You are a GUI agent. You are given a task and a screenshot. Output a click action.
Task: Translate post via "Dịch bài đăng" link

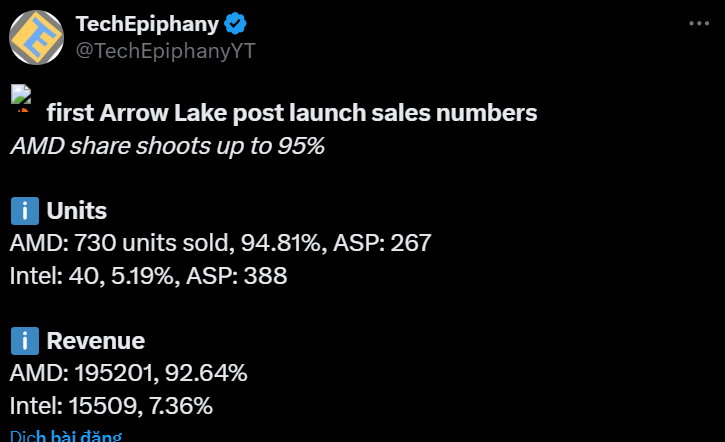(65, 436)
